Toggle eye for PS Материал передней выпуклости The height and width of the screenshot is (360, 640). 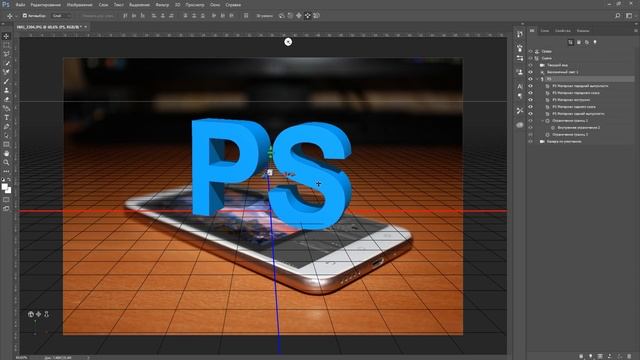[531, 86]
